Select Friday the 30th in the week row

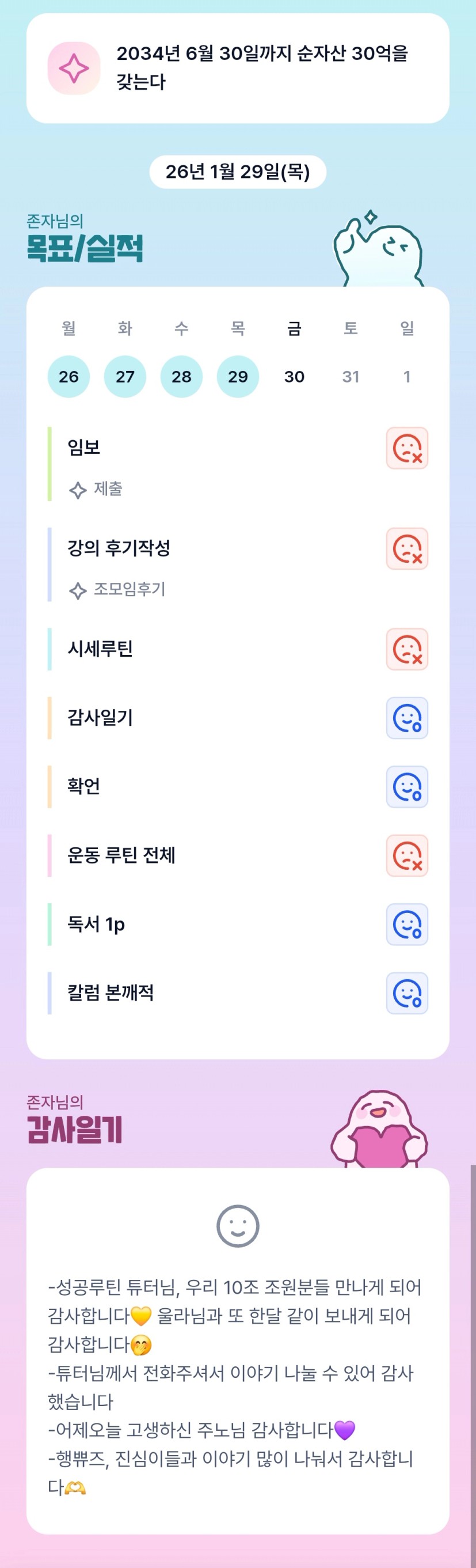[x=294, y=377]
